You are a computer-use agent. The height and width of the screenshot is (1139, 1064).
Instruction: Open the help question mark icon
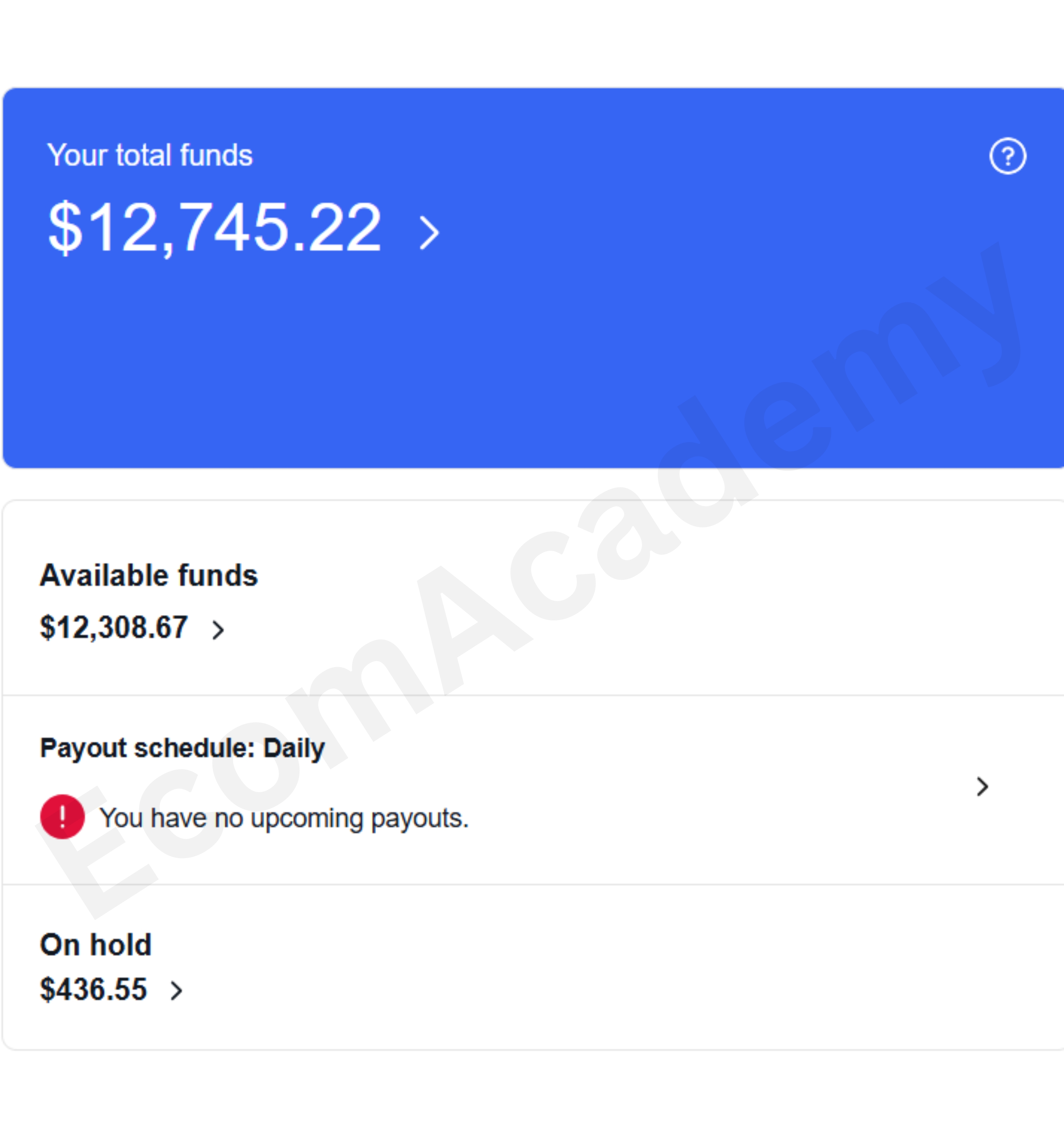pyautogui.click(x=1007, y=156)
